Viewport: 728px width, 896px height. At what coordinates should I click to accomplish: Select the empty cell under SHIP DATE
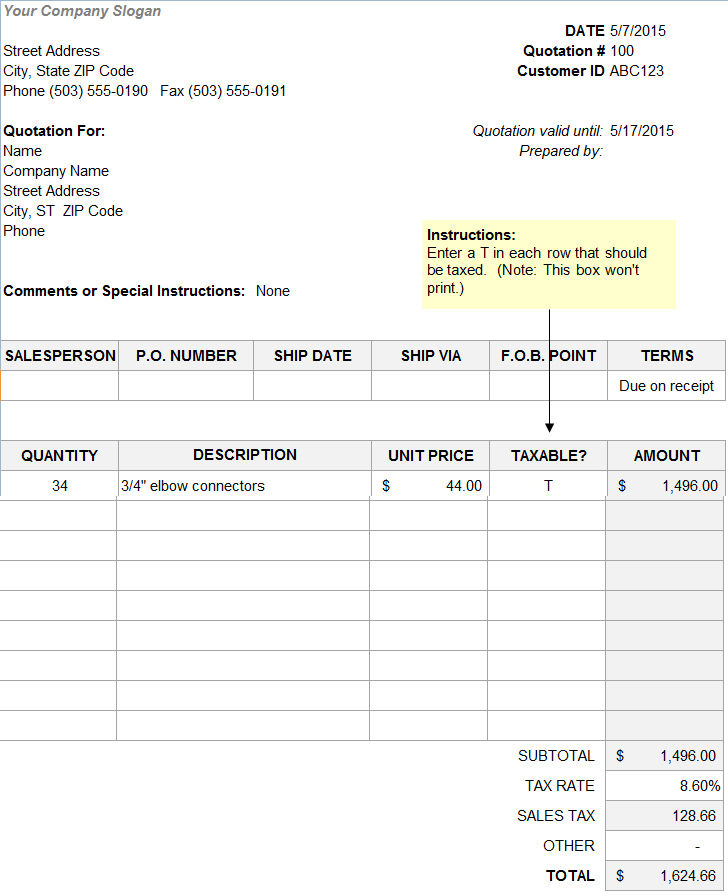[312, 386]
